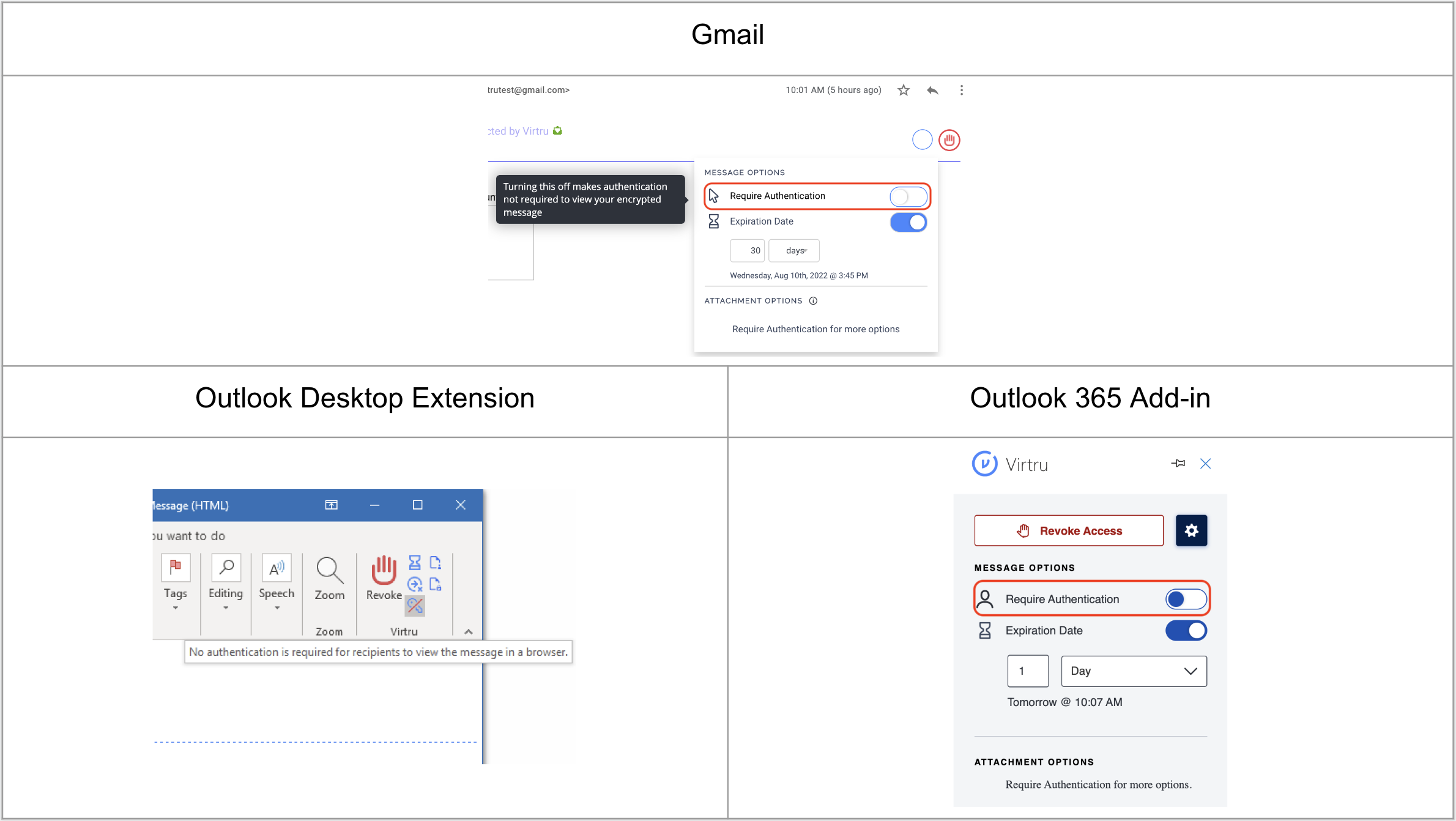This screenshot has height=821, width=1456.
Task: Open the Day unit dropdown in add-in
Action: tap(1134, 671)
